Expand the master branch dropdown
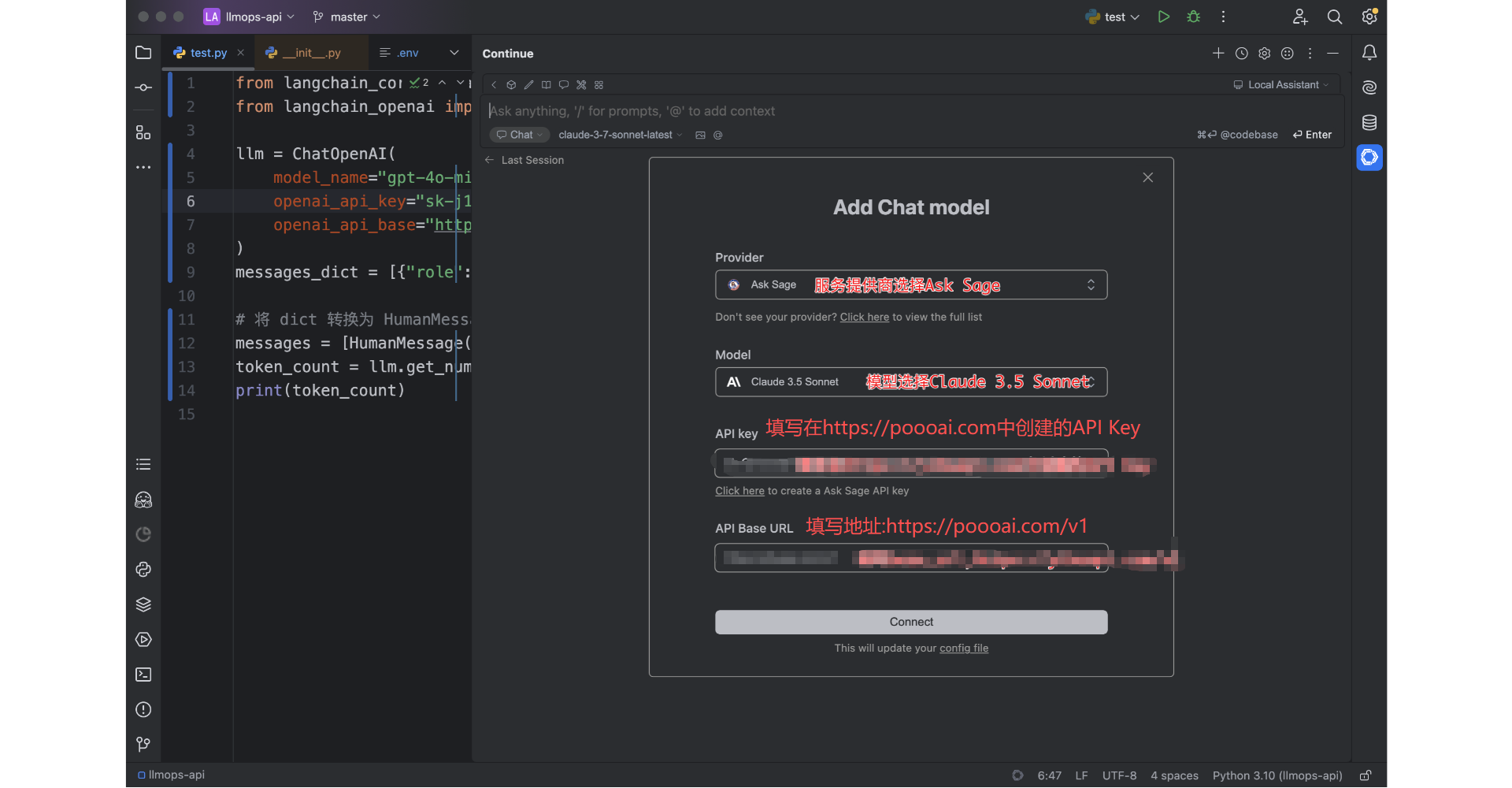Screen dimensions: 1512x788 click(347, 17)
